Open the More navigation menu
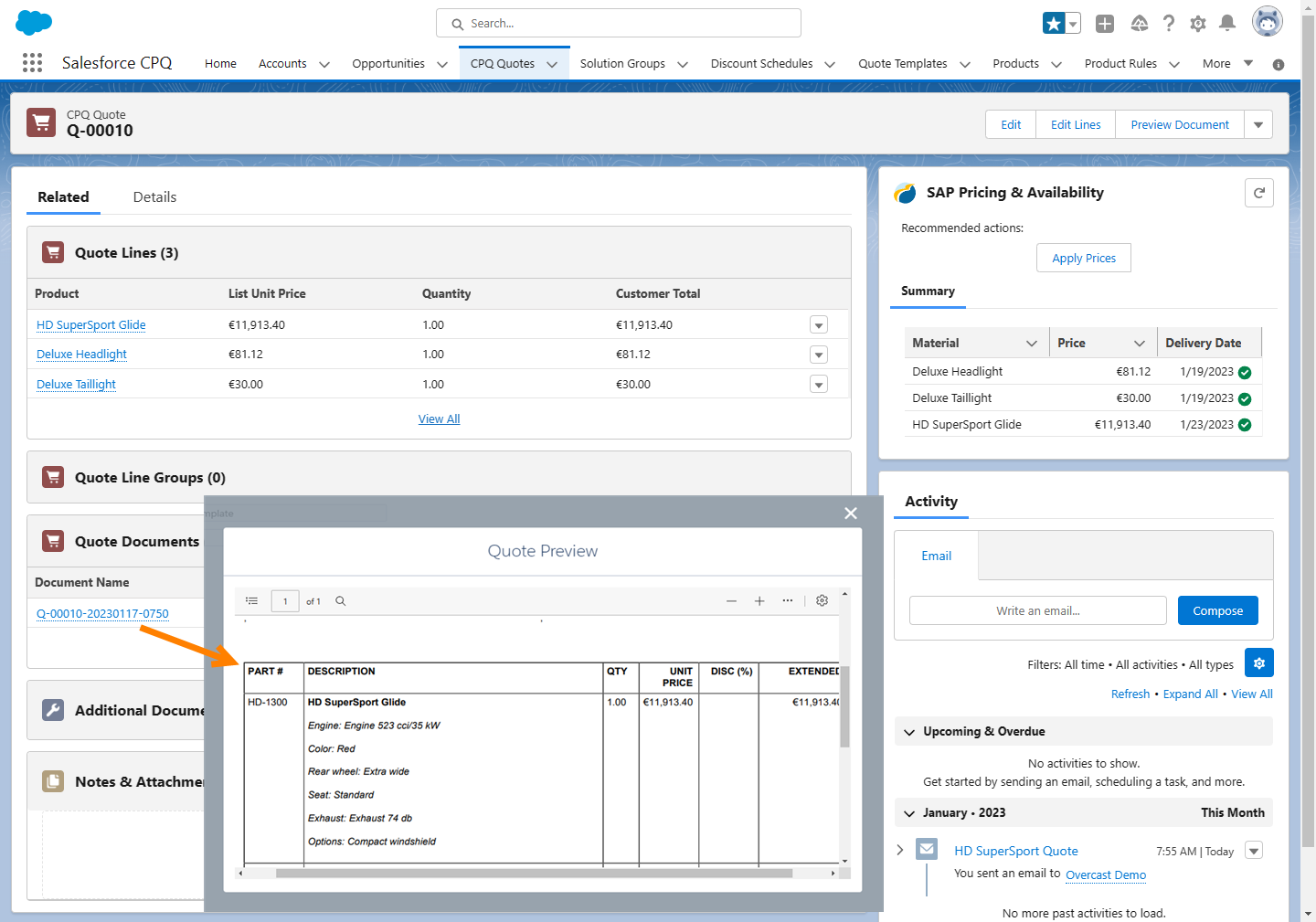1316x922 pixels. point(1227,64)
